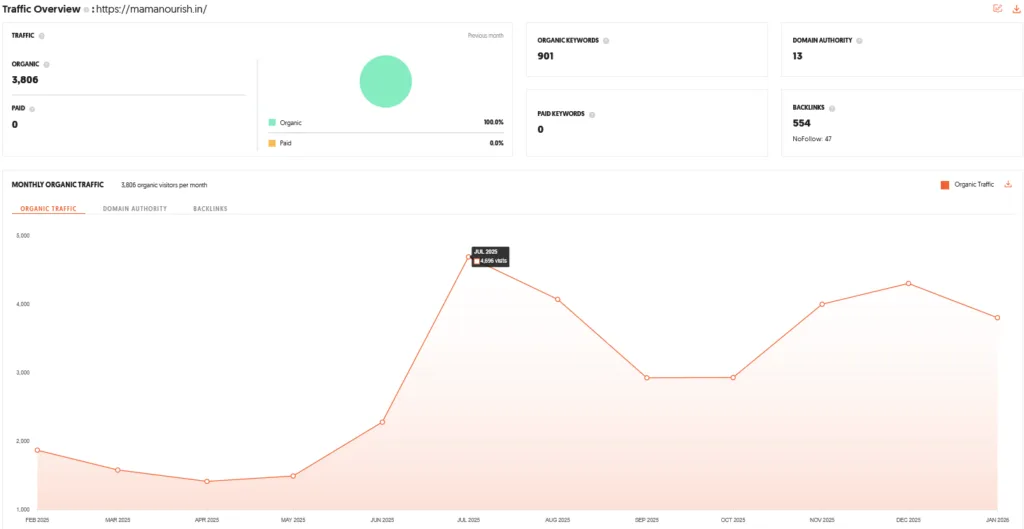Show info for ORGANIC traffic label
1024x529 pixels.
[46, 65]
